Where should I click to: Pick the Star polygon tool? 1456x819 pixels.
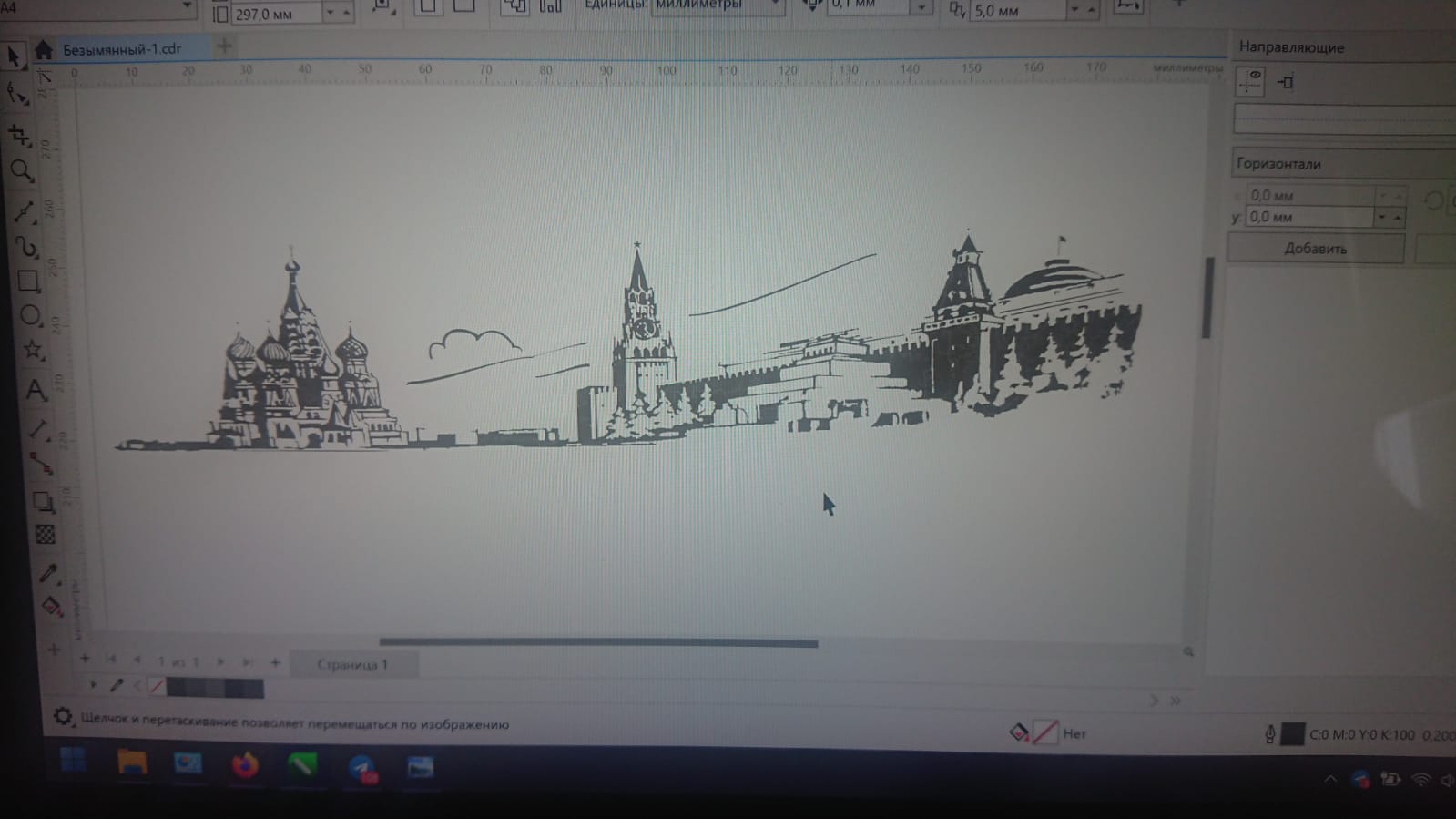pos(33,350)
